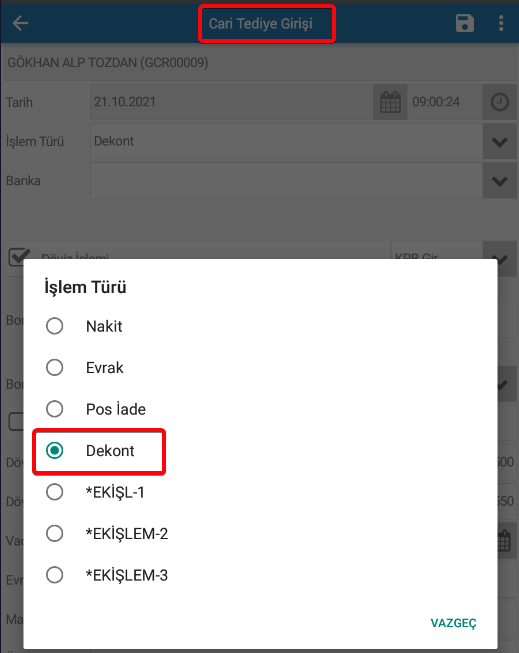
Task: Expand the Banka dropdown arrow
Action: 500,181
